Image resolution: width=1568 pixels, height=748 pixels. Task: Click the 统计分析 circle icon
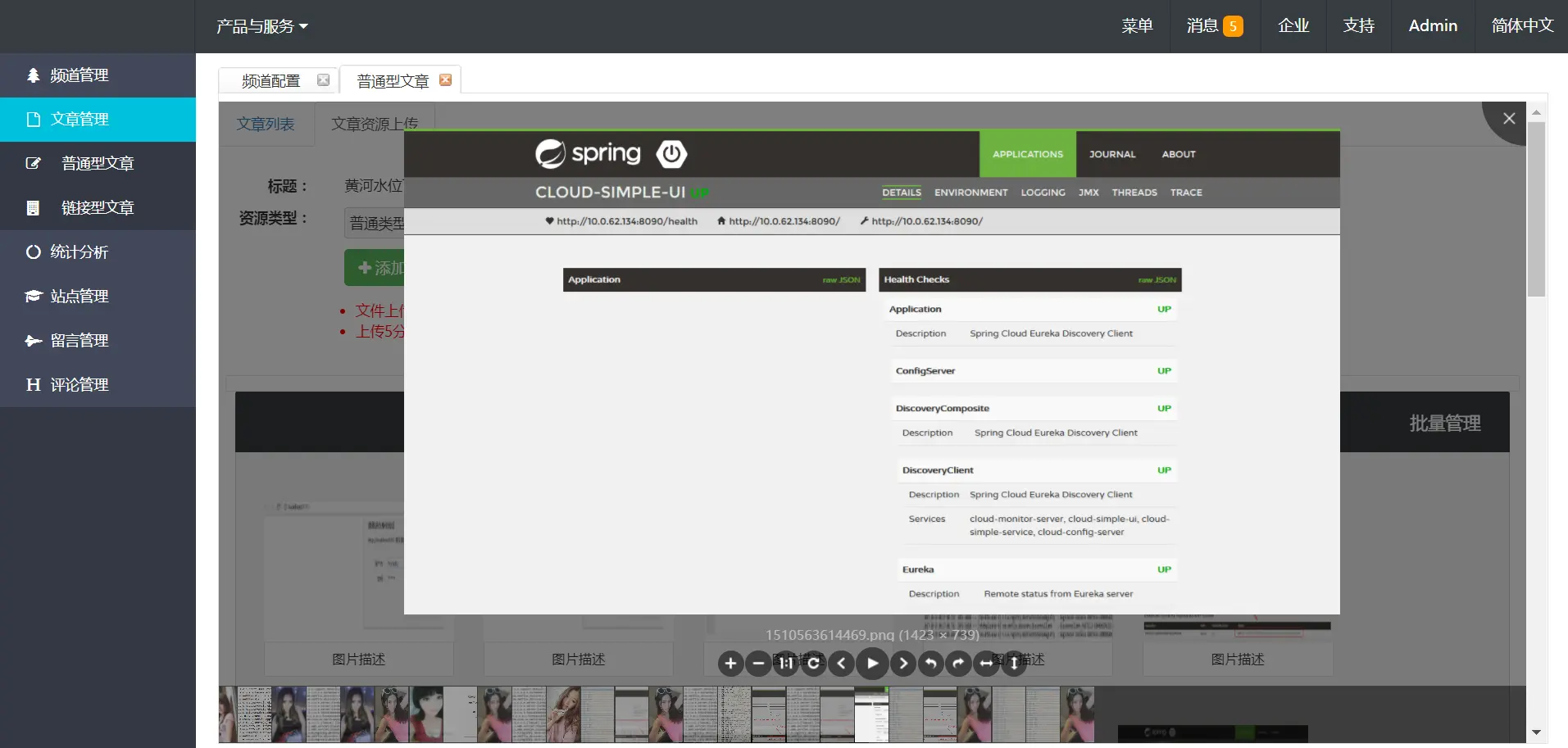click(x=34, y=252)
